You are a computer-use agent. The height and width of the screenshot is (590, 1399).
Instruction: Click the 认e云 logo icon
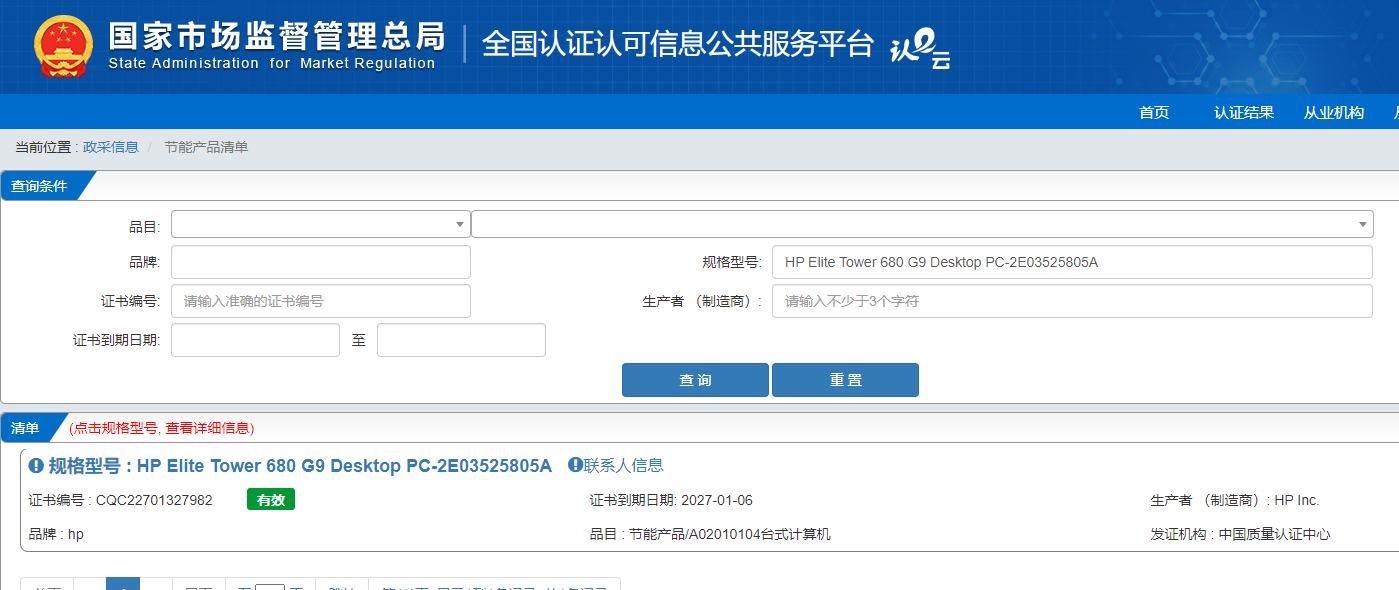point(920,49)
